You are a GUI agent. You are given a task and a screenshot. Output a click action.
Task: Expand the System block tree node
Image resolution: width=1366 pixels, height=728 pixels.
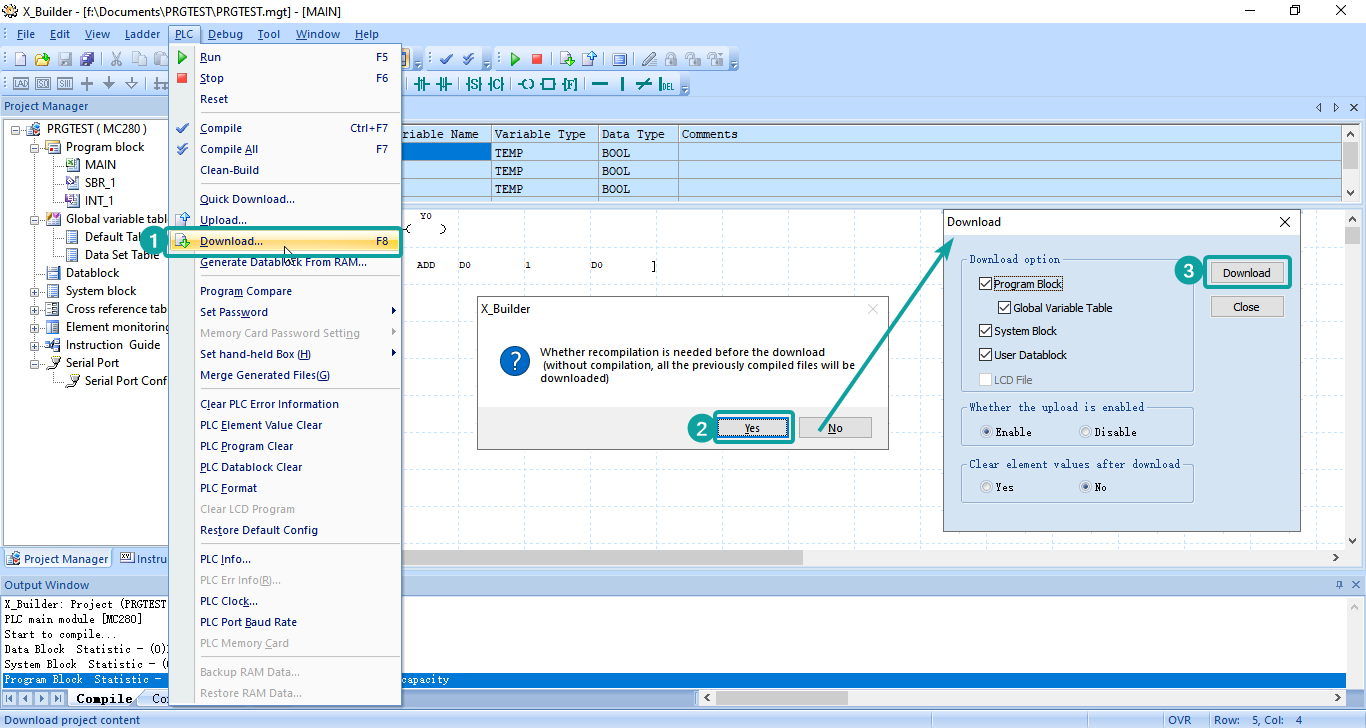pyautogui.click(x=35, y=291)
